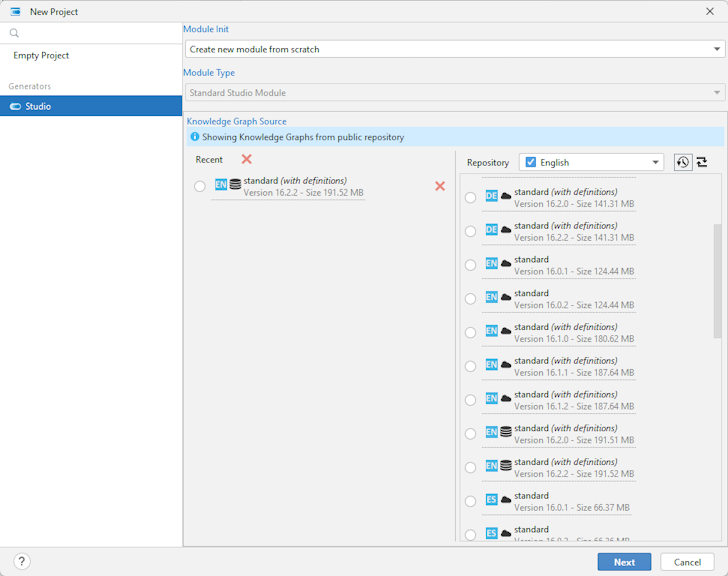Click the clock history icon beside English dropdown

tap(683, 162)
